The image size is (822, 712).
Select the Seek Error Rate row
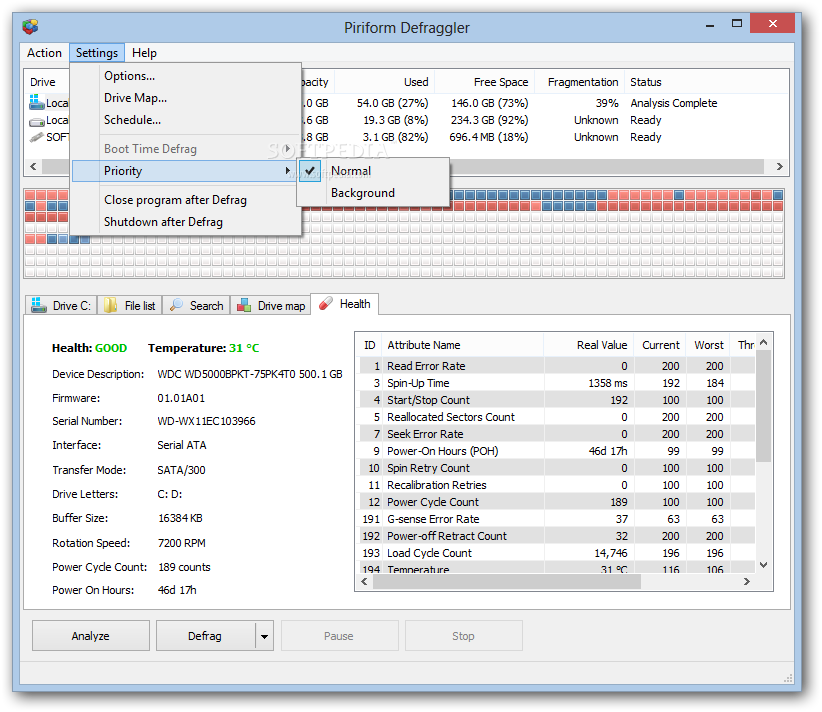[x=557, y=434]
